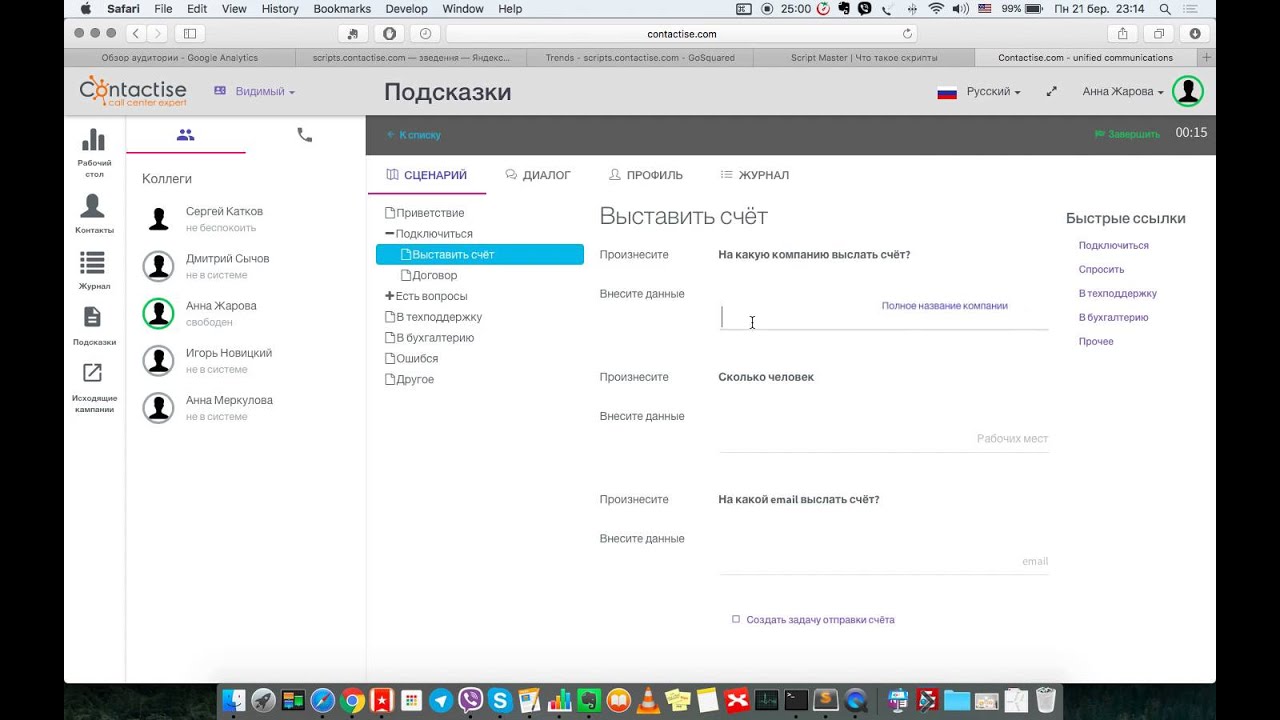Click Спросить quick link

(1101, 269)
